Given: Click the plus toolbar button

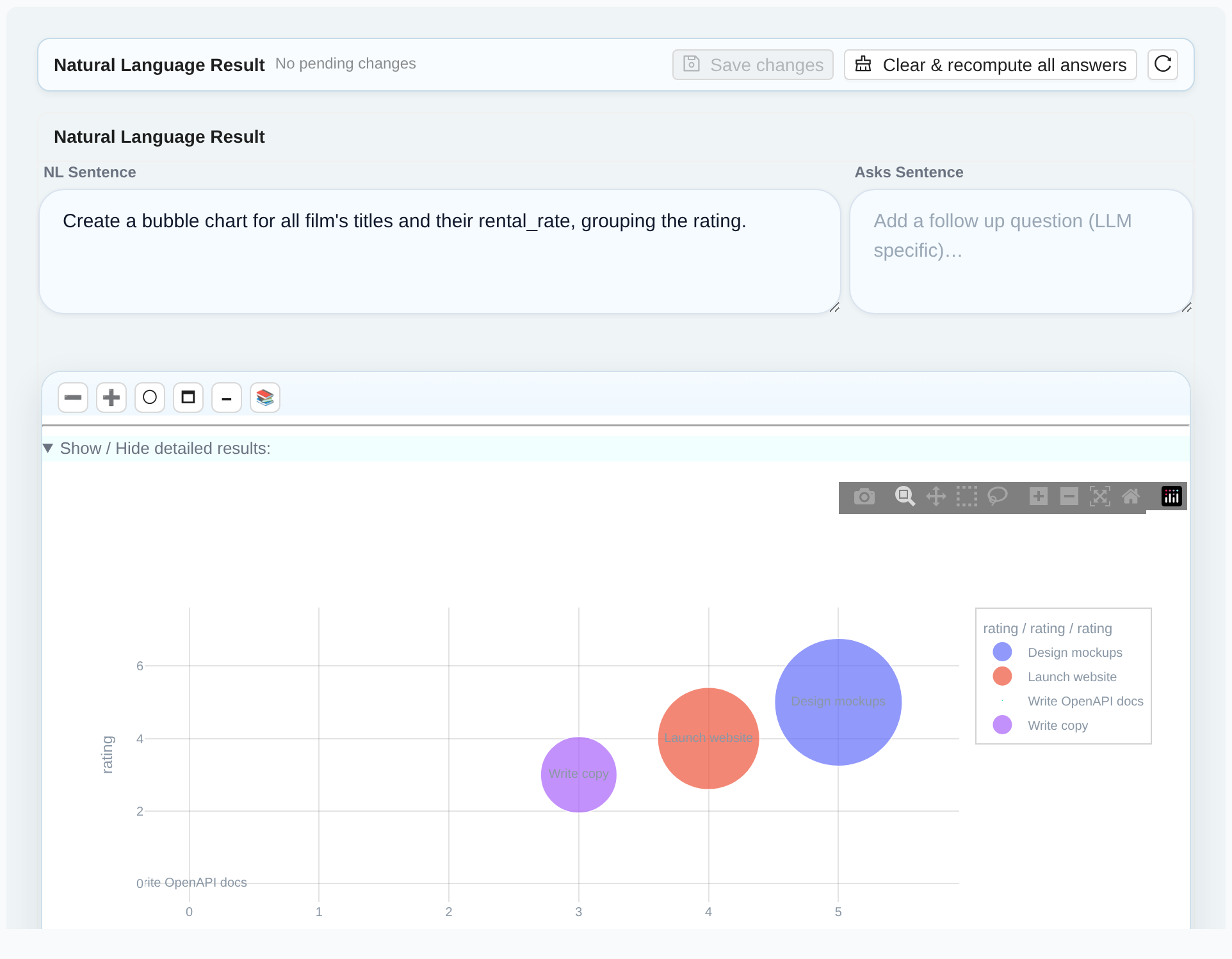Looking at the screenshot, I should click(x=111, y=398).
